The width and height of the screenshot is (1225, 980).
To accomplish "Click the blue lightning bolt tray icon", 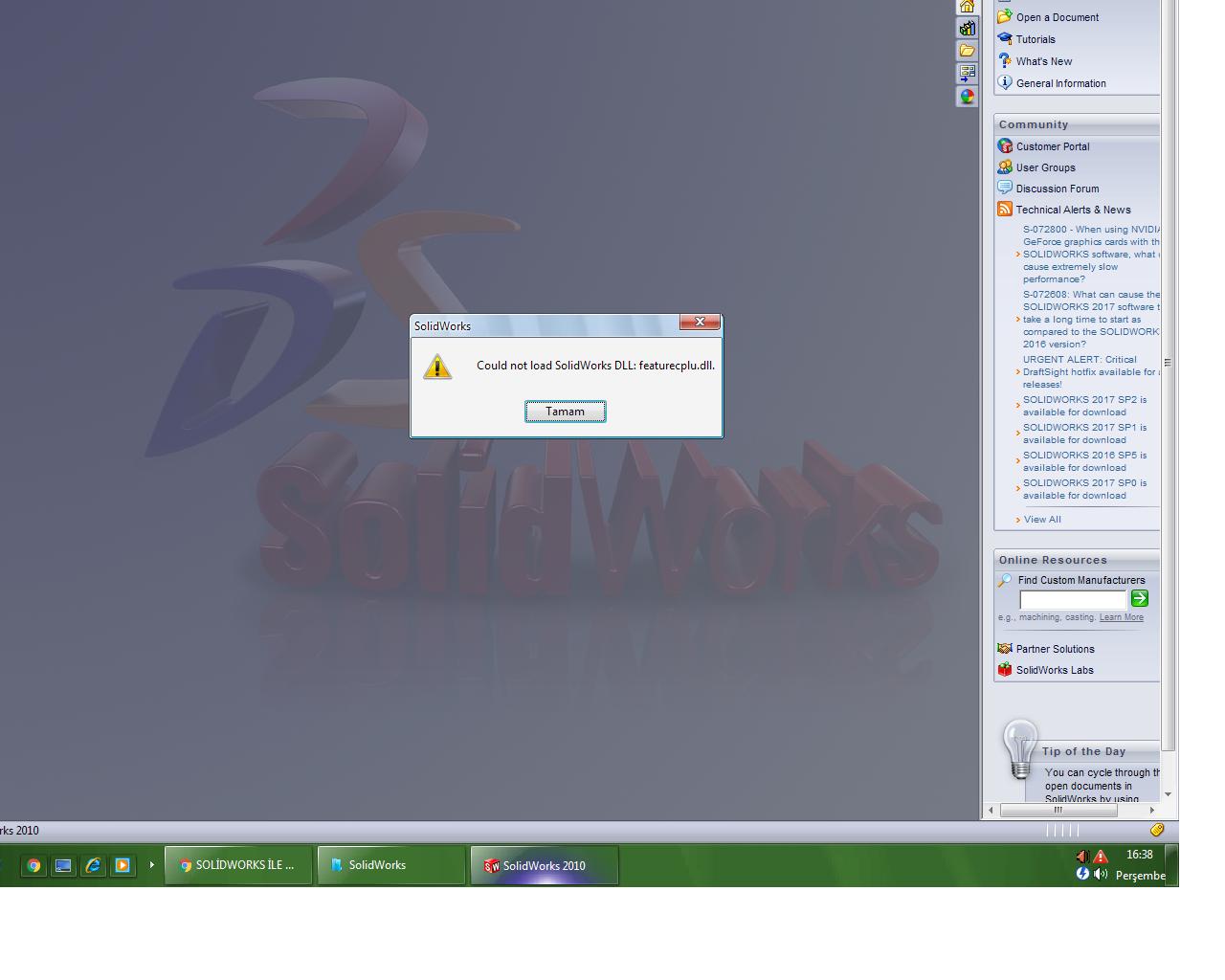I will pyautogui.click(x=1082, y=874).
